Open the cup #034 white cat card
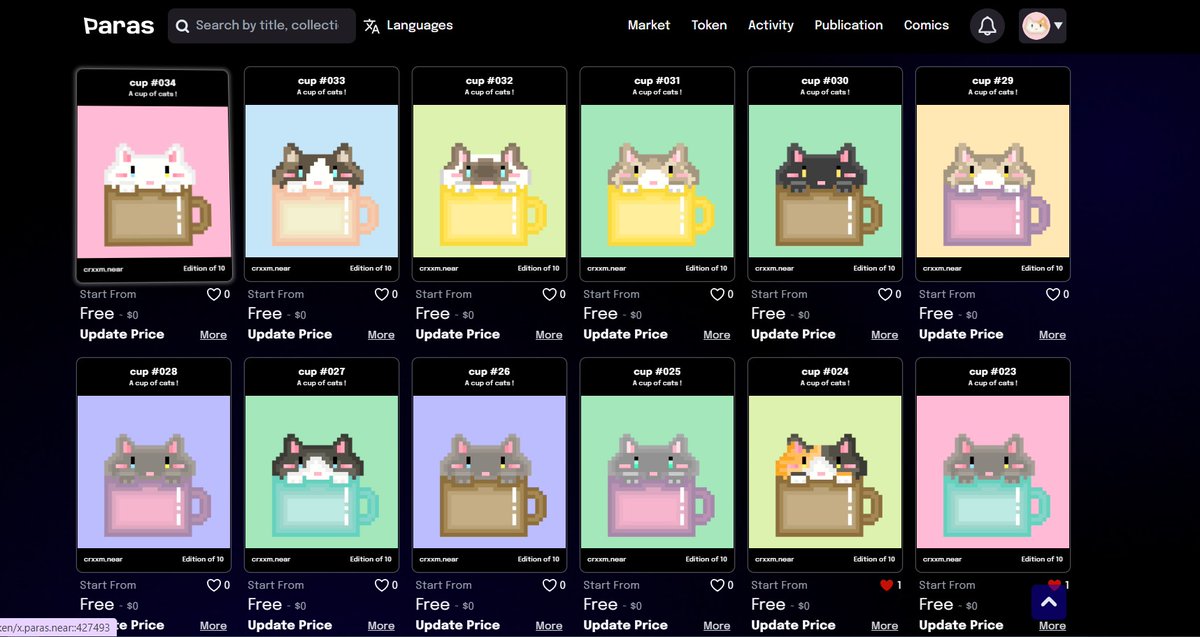 pos(154,175)
